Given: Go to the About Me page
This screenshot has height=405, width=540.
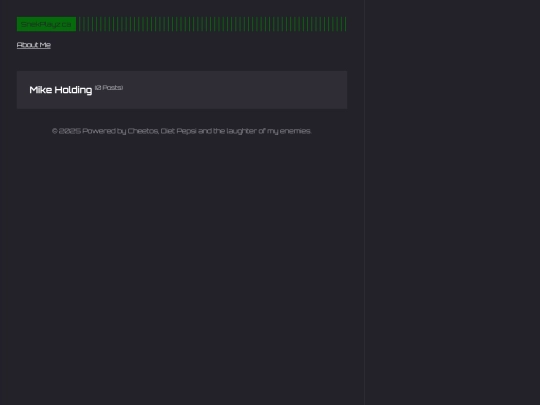Looking at the screenshot, I should point(34,45).
